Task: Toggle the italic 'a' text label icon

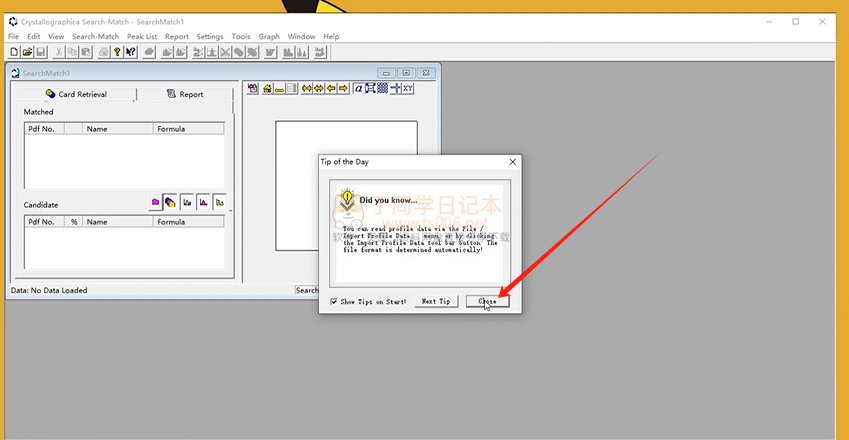Action: click(x=358, y=88)
